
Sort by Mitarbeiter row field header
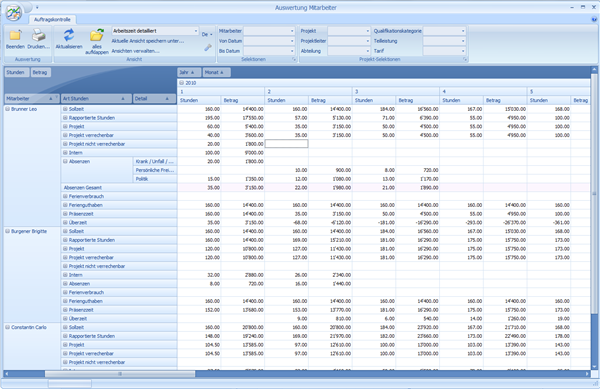pos(32,99)
